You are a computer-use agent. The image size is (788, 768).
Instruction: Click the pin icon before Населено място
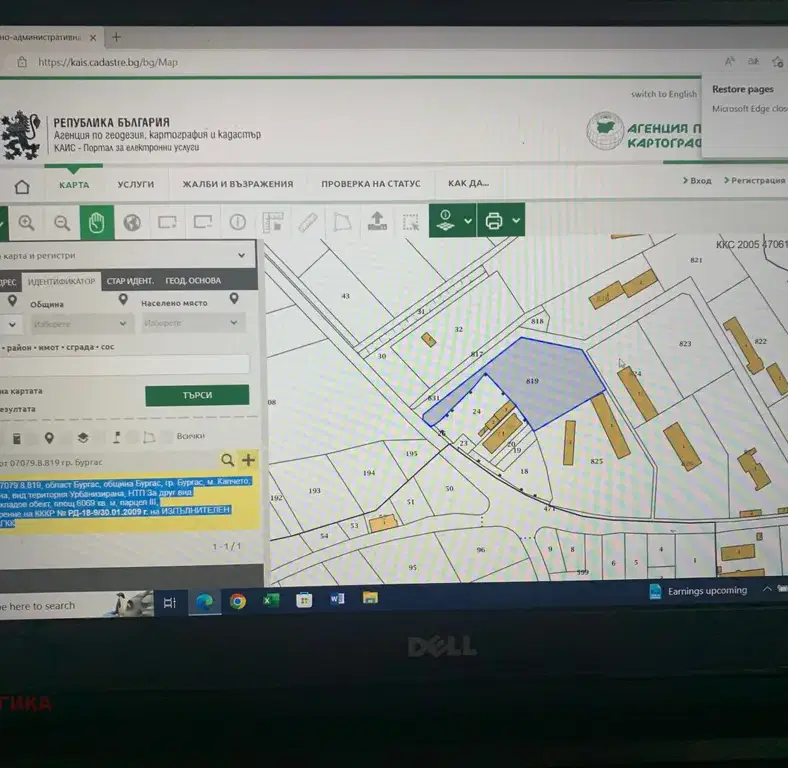(123, 300)
